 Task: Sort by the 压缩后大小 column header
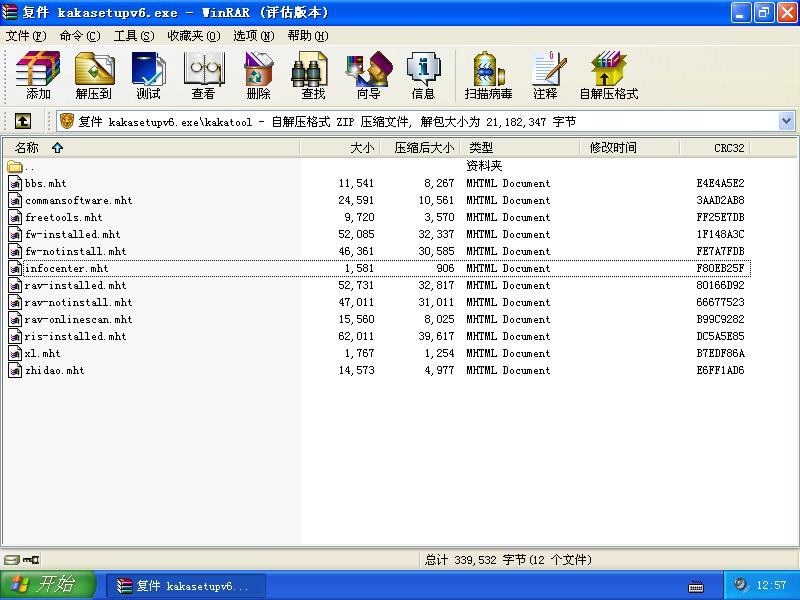(420, 148)
